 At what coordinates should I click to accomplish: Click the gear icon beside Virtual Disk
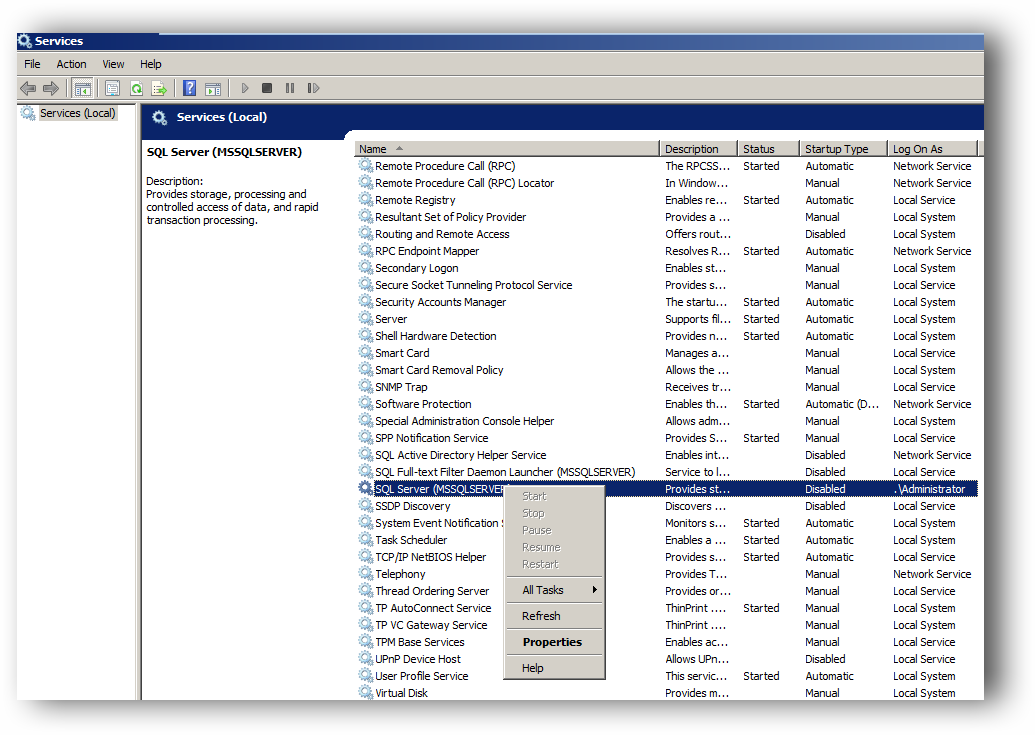366,693
